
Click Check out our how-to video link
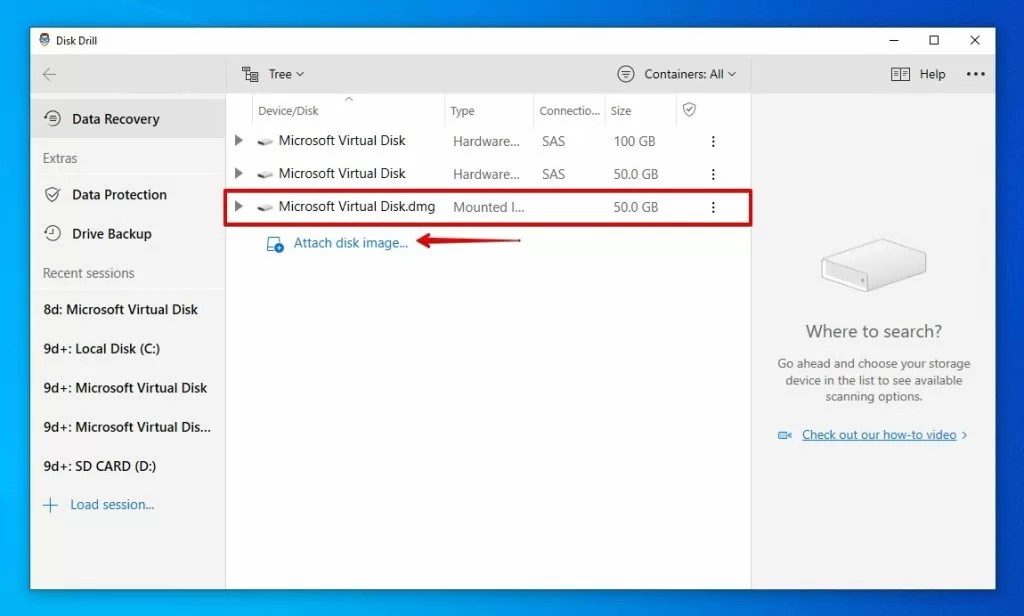pos(879,435)
